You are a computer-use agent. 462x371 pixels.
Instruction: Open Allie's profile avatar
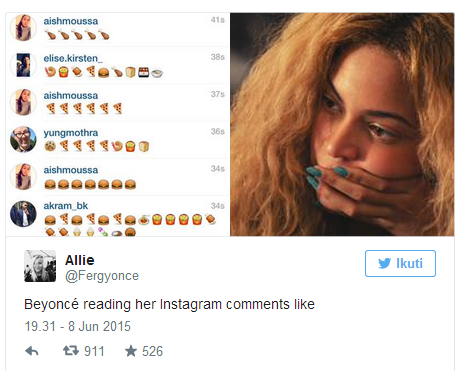point(40,266)
